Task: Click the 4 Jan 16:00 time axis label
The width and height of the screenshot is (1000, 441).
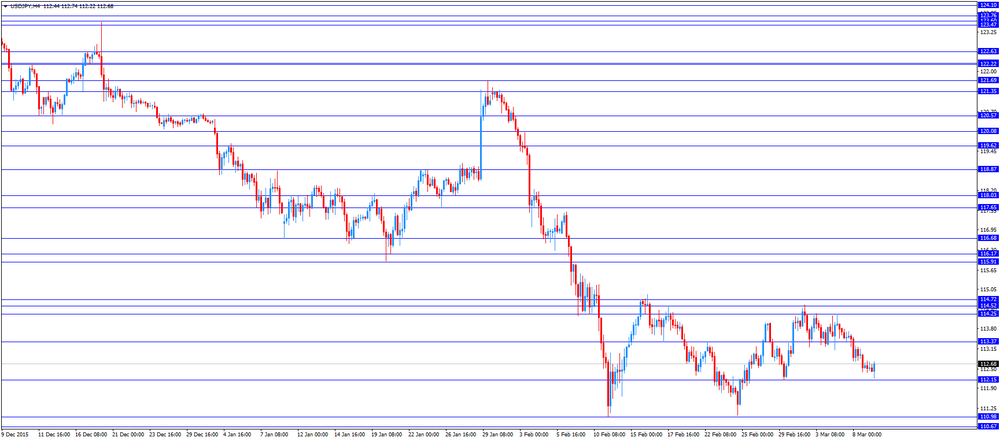Action: tap(238, 435)
